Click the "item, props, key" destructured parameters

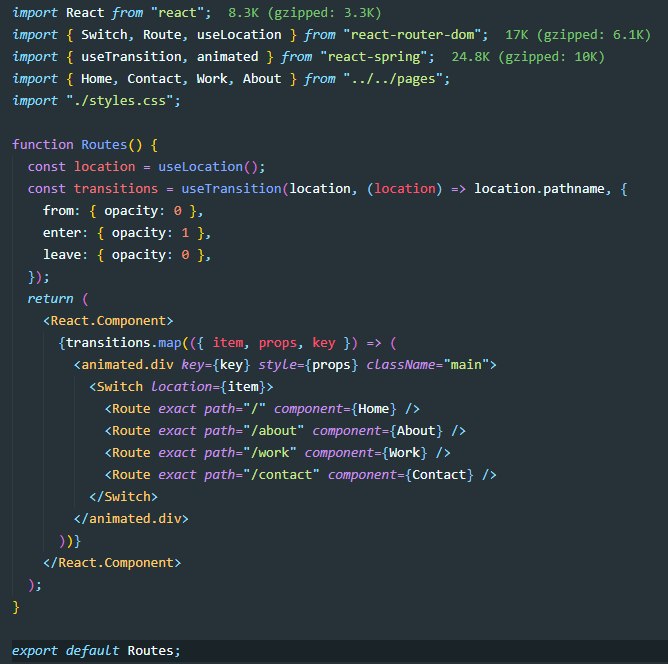click(274, 343)
